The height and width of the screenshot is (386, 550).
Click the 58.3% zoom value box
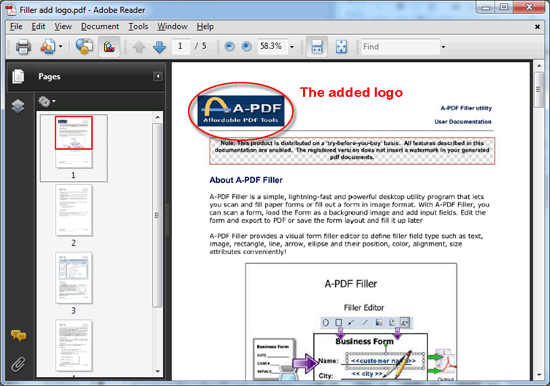tap(273, 46)
